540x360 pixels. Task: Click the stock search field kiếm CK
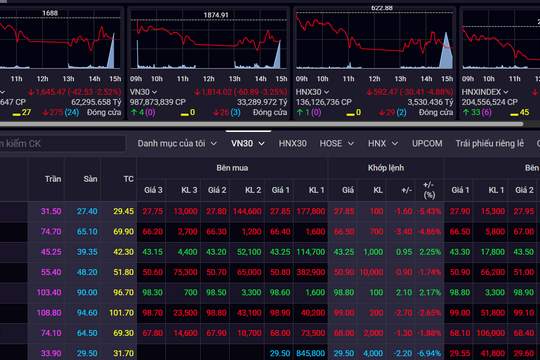62,143
